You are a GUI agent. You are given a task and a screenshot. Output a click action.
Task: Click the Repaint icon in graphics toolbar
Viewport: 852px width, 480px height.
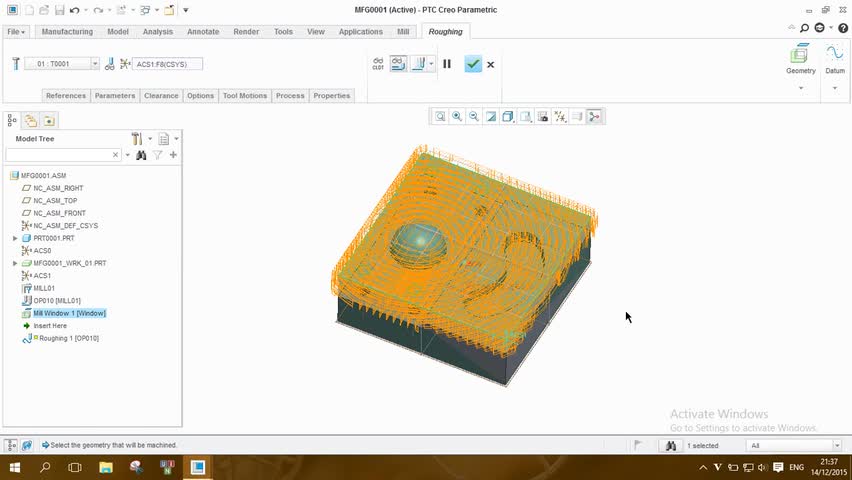coord(491,116)
